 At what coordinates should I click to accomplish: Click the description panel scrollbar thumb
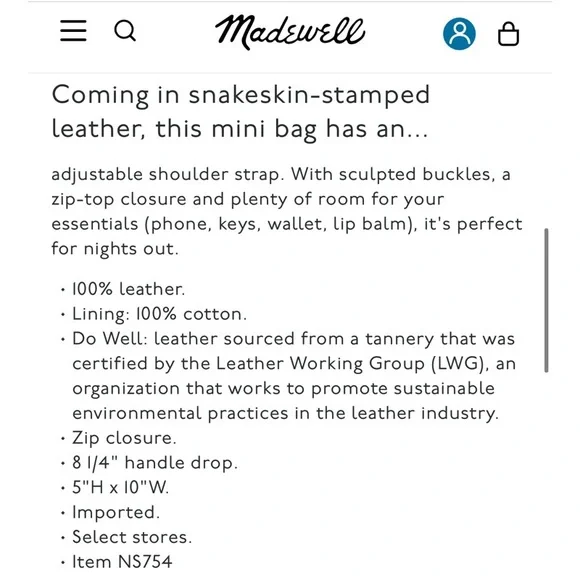click(x=546, y=300)
